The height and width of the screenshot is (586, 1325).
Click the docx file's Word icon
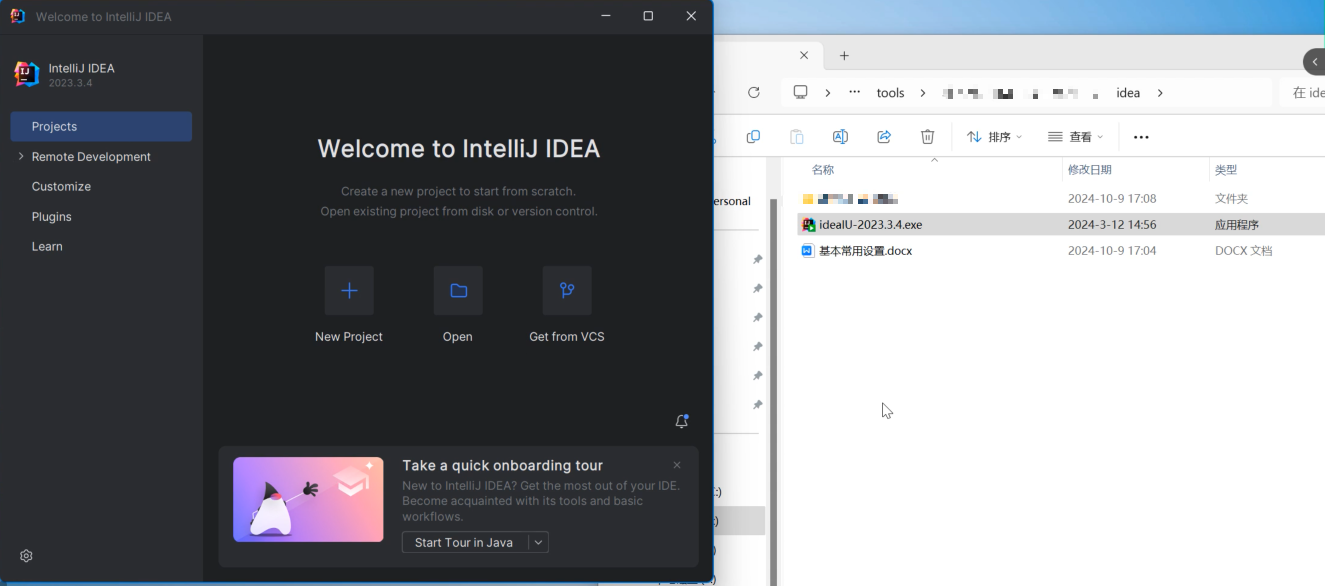(x=808, y=251)
